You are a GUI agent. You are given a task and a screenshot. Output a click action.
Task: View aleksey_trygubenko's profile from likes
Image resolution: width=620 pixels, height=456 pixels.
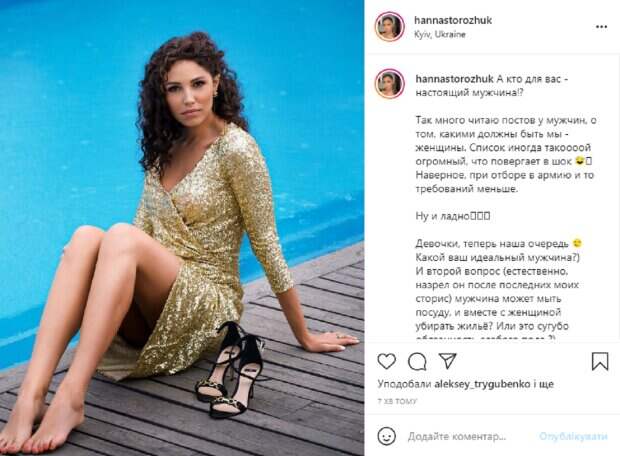[x=482, y=384]
